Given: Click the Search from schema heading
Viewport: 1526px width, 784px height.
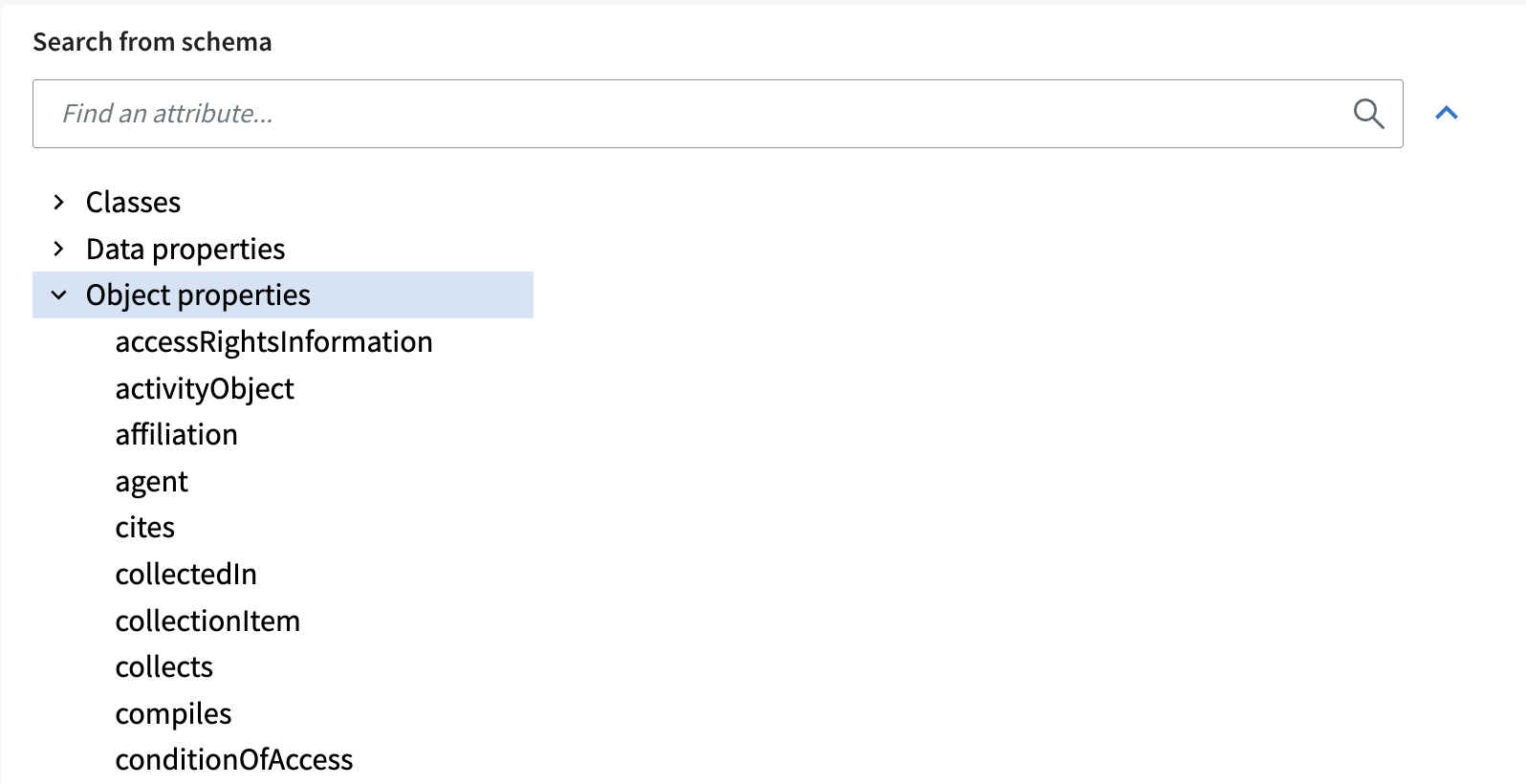Looking at the screenshot, I should 152,42.
